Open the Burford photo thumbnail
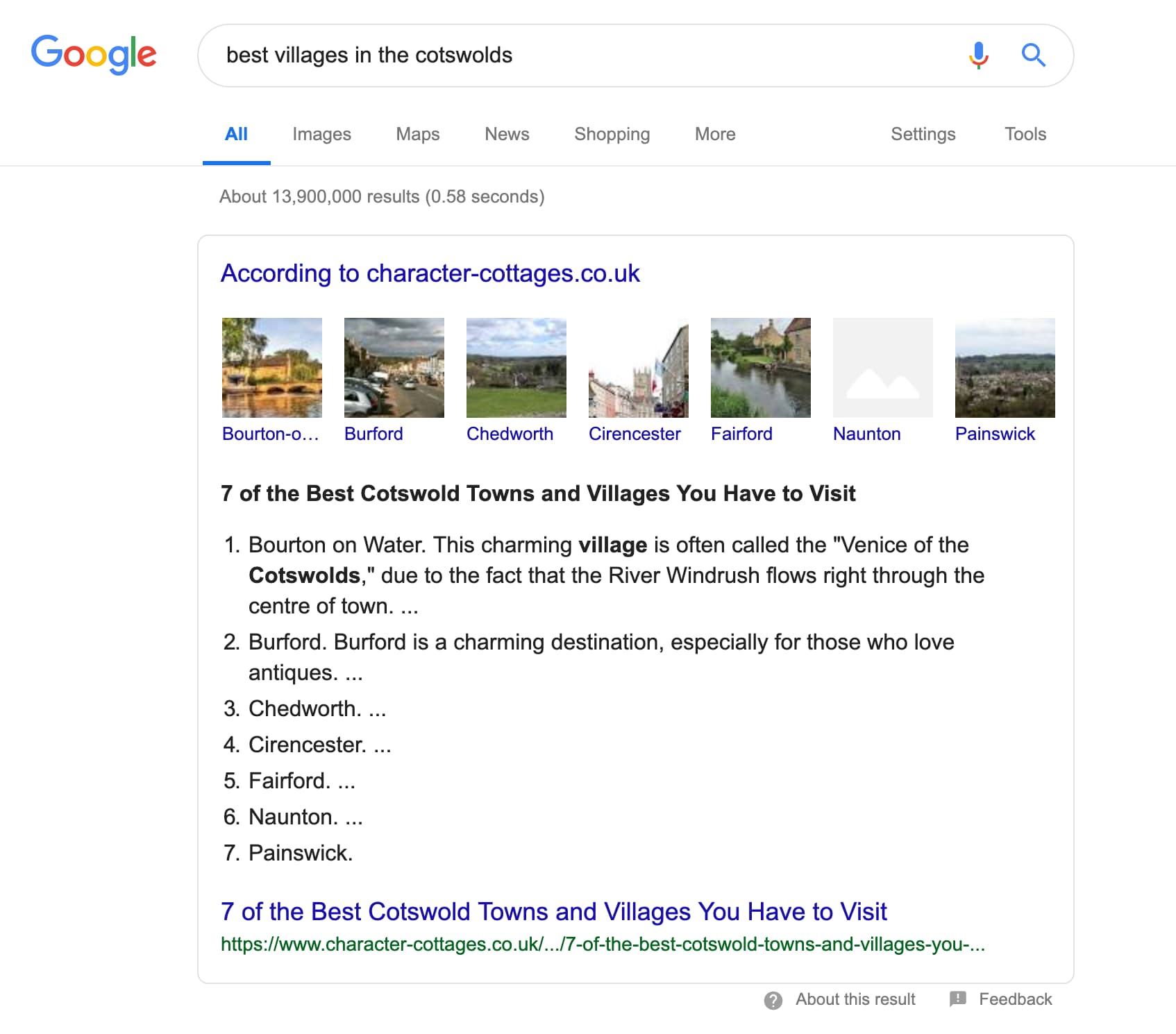 point(394,367)
